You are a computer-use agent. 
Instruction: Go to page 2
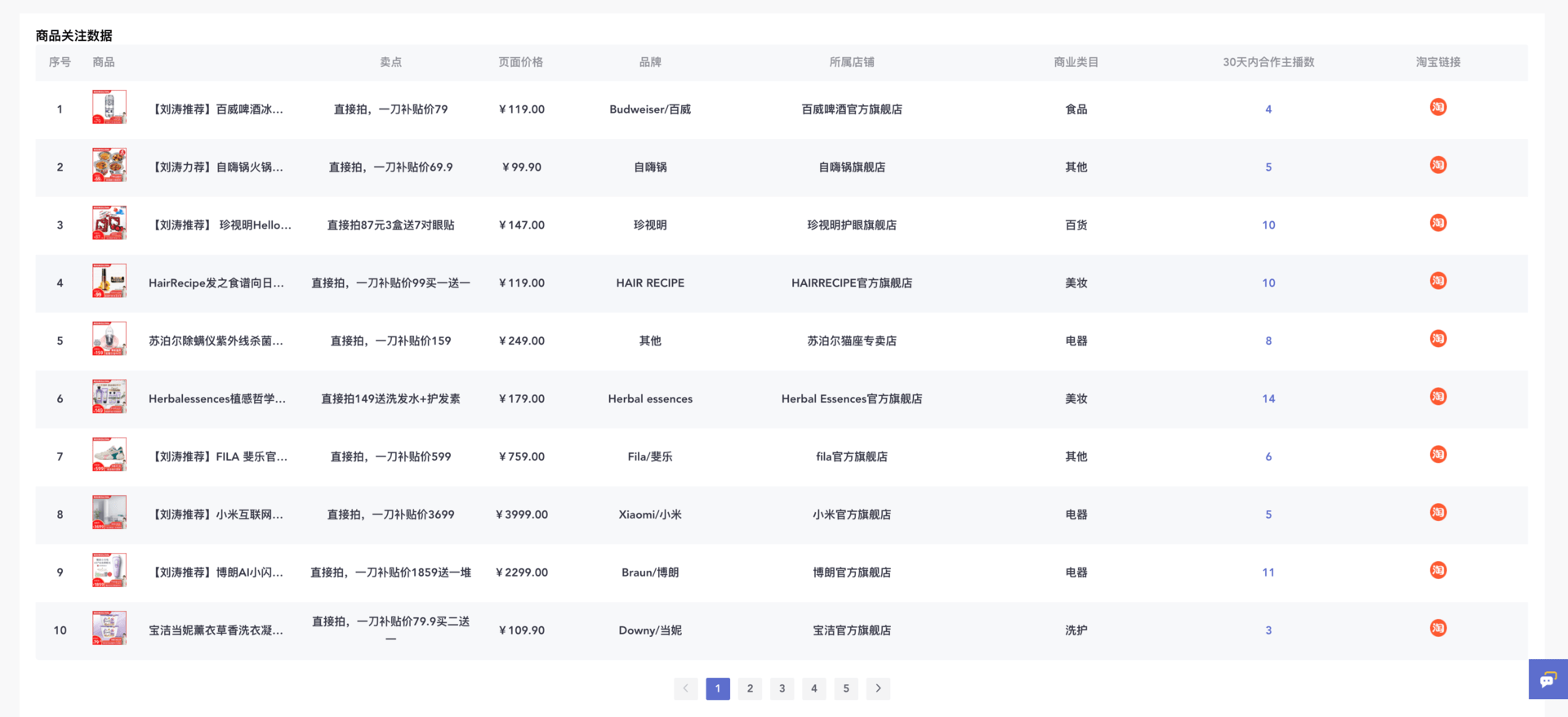[750, 688]
